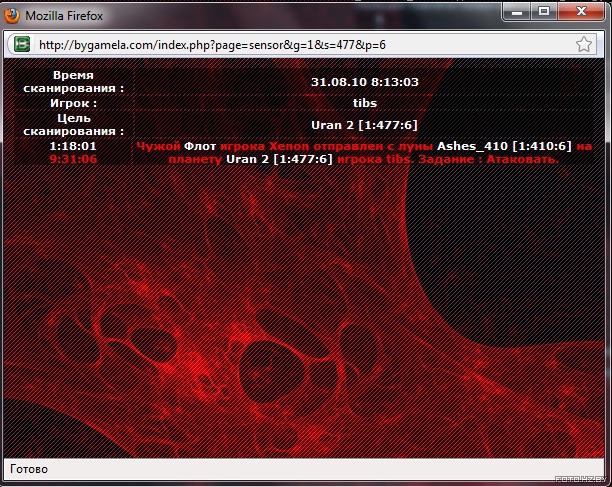This screenshot has height=487, width=612.
Task: Click the Игрок label
Action: [73, 103]
